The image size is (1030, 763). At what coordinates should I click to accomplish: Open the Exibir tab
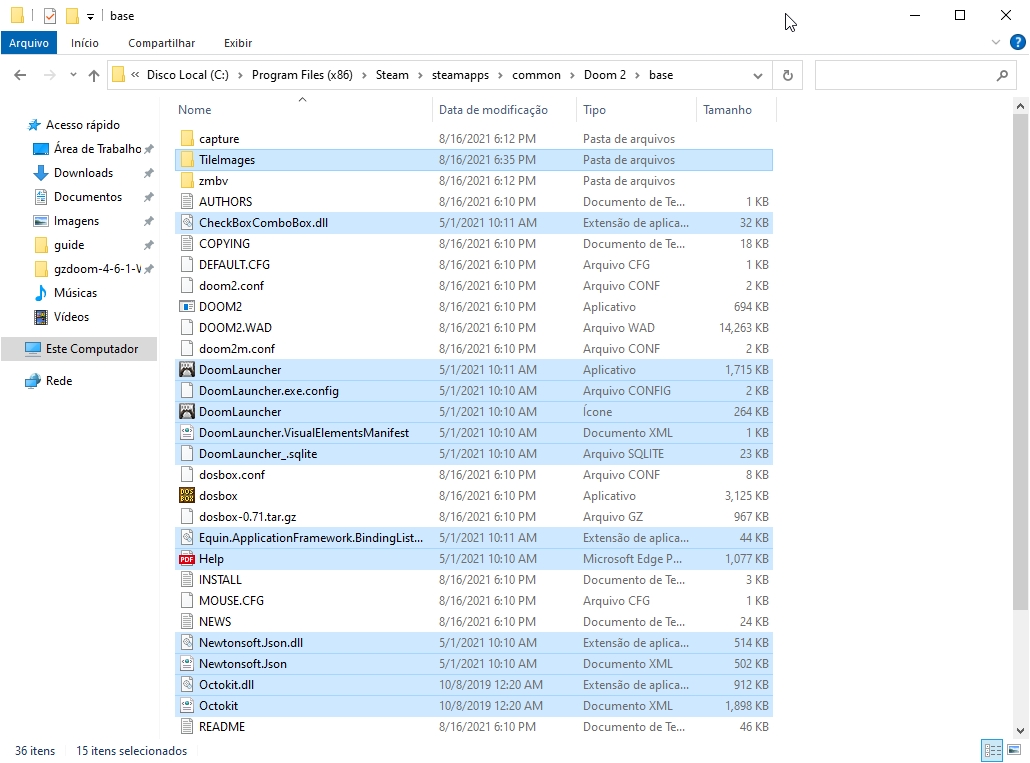click(x=238, y=43)
